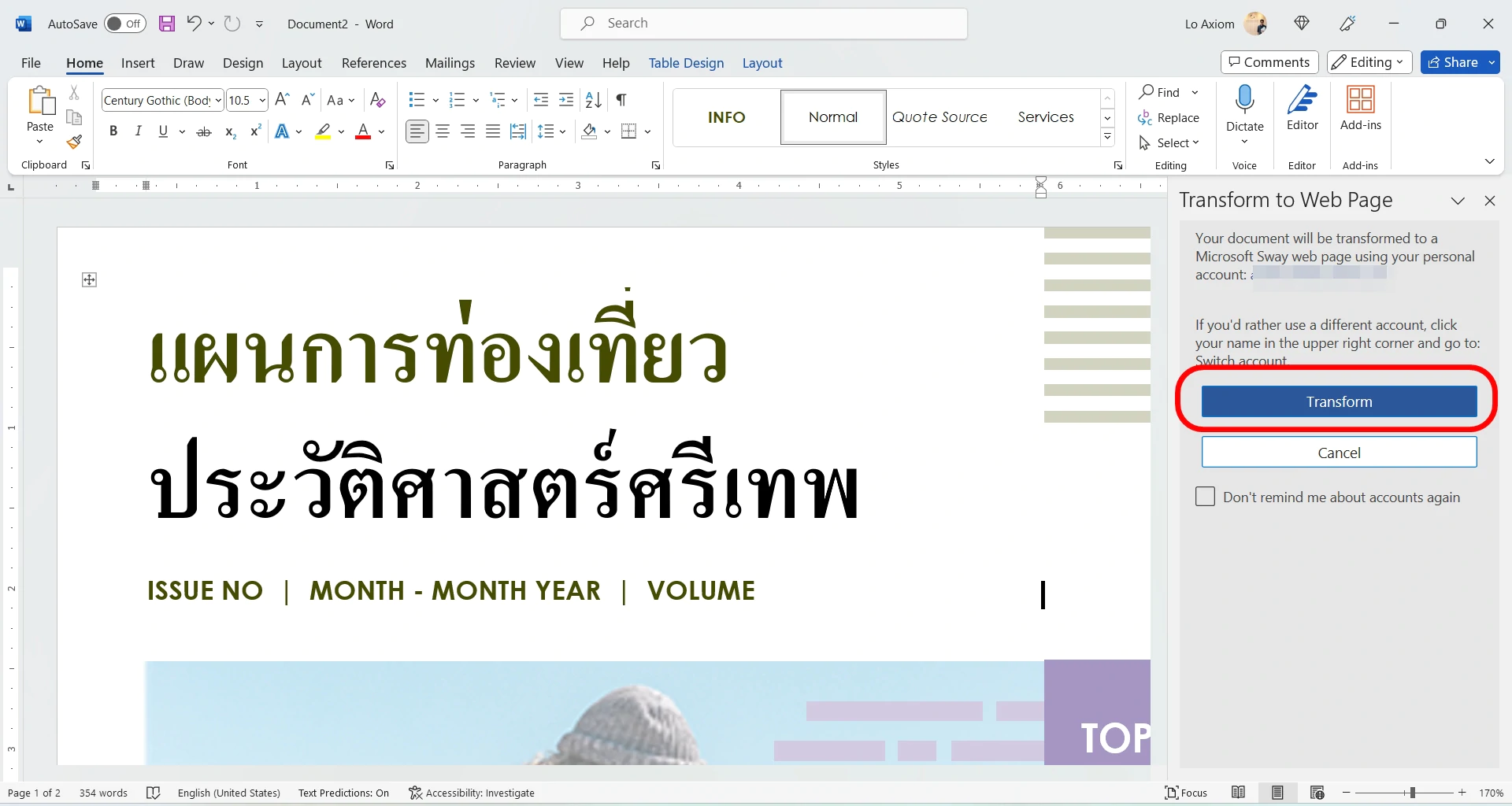The height and width of the screenshot is (806, 1512).
Task: Apply the Quote Source style
Action: (939, 116)
